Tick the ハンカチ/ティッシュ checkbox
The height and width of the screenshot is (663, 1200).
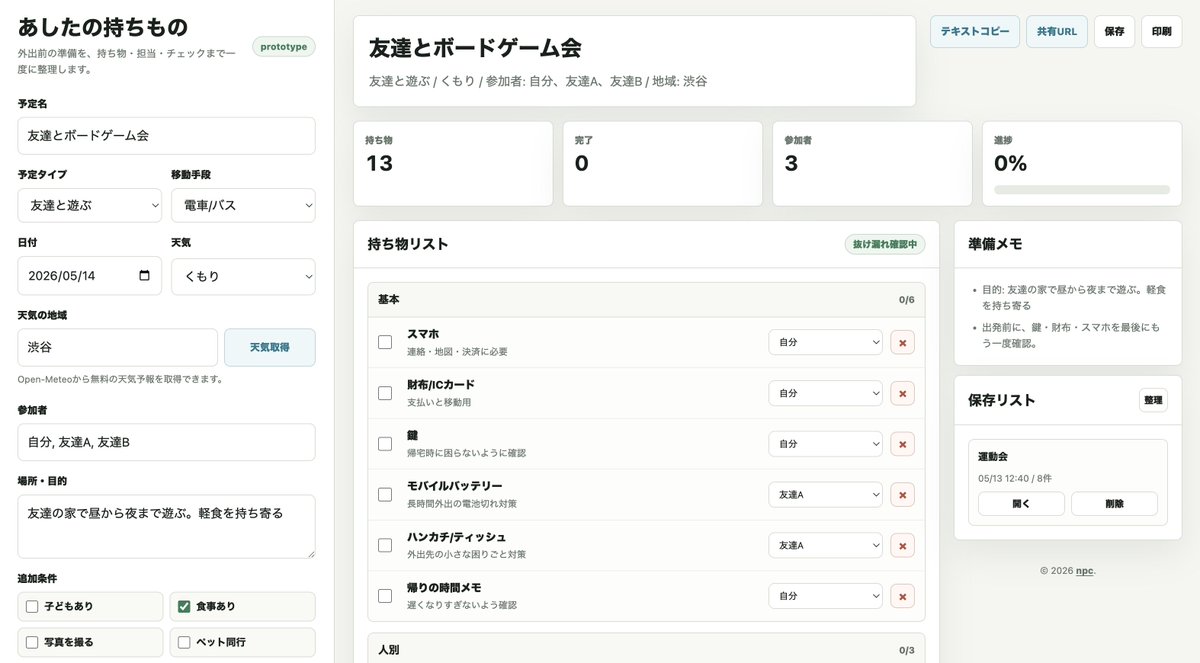coord(385,545)
